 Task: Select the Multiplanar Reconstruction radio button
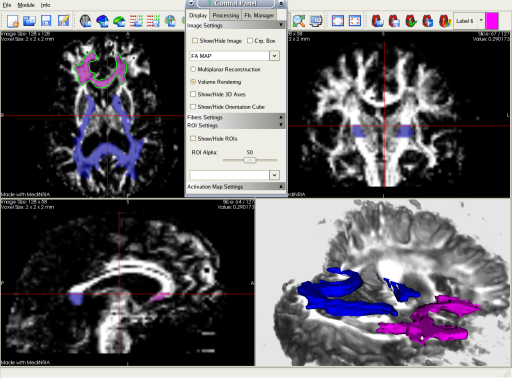[193, 69]
